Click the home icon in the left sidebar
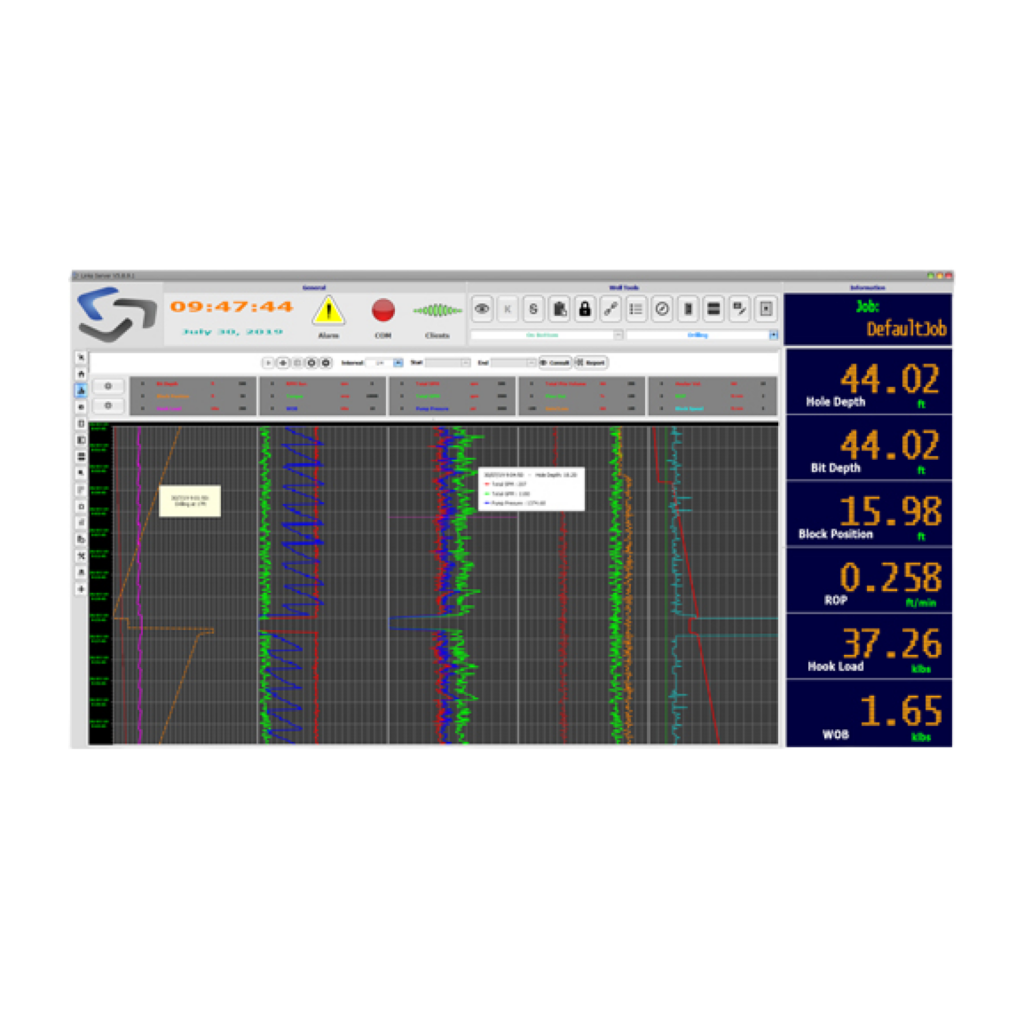Image resolution: width=1024 pixels, height=1024 pixels. pos(82,373)
